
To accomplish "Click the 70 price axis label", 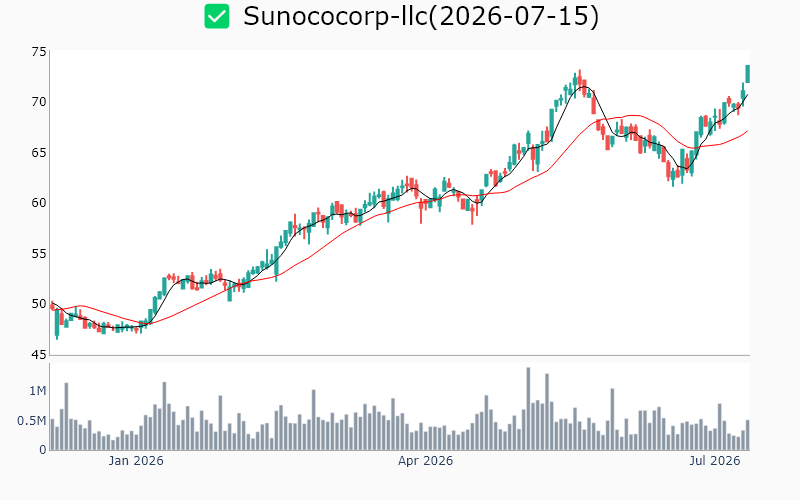I will pos(39,102).
